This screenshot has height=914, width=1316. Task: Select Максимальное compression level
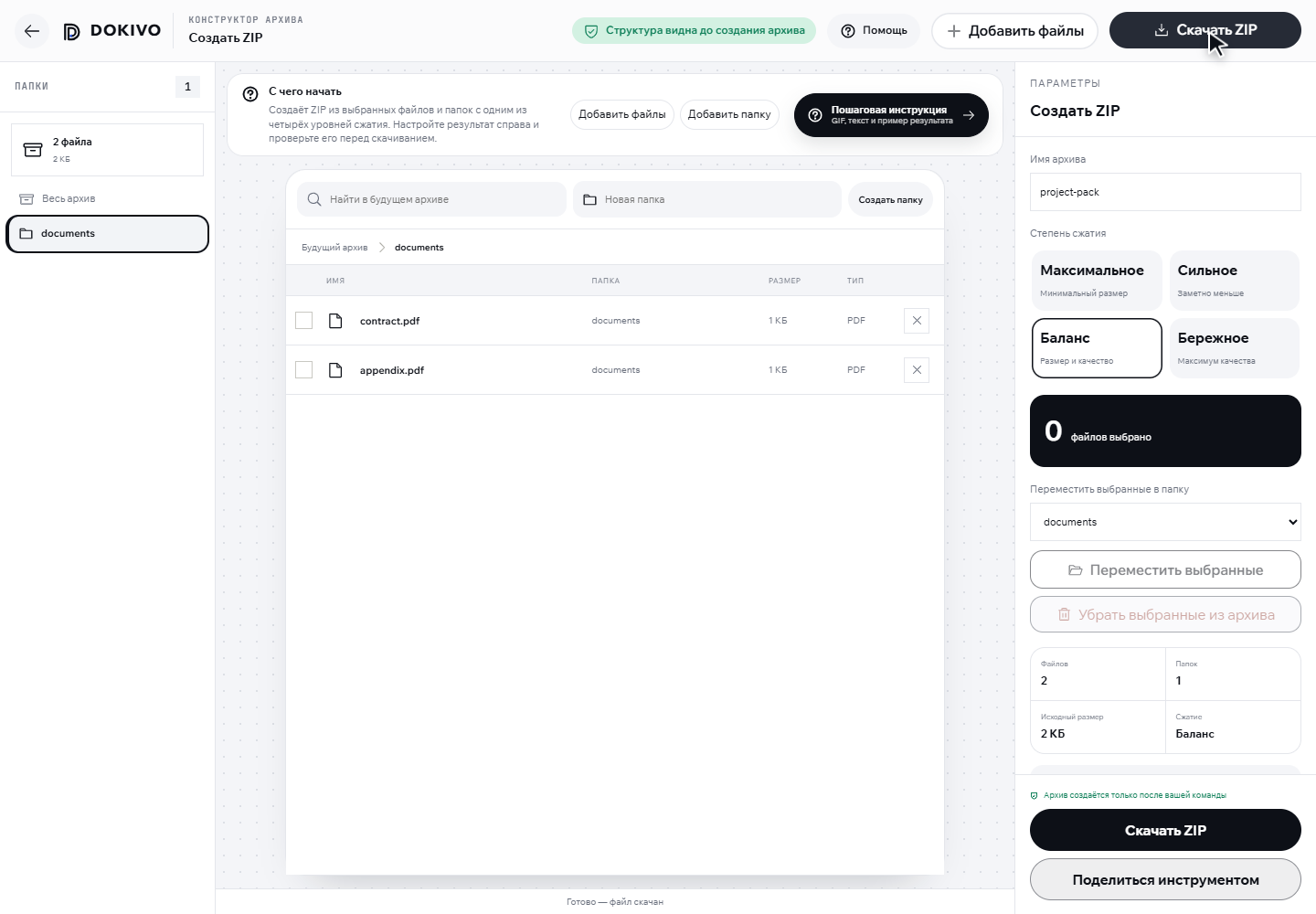(1097, 281)
